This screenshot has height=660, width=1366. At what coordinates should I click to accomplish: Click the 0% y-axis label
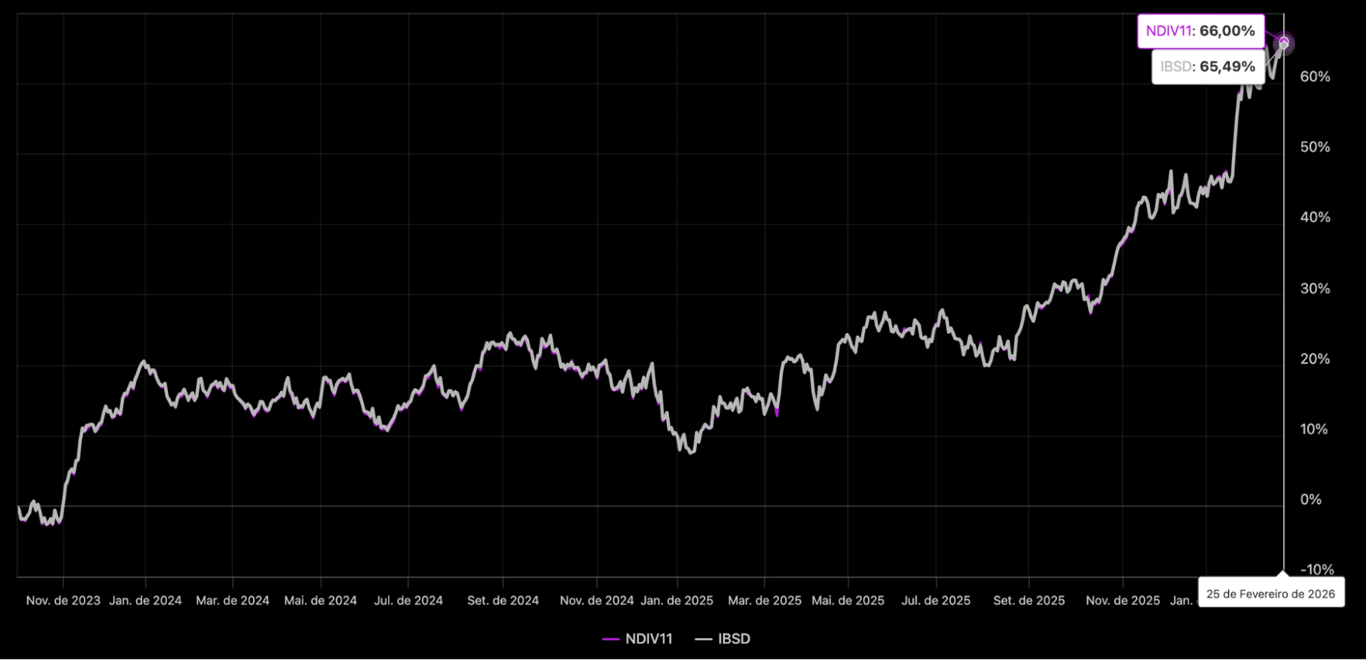pos(1310,499)
